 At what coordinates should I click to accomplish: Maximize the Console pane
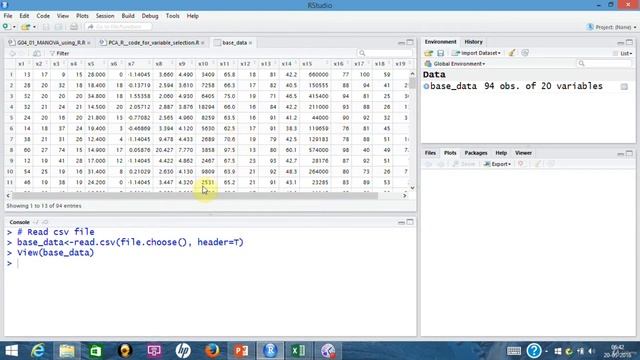[x=410, y=222]
